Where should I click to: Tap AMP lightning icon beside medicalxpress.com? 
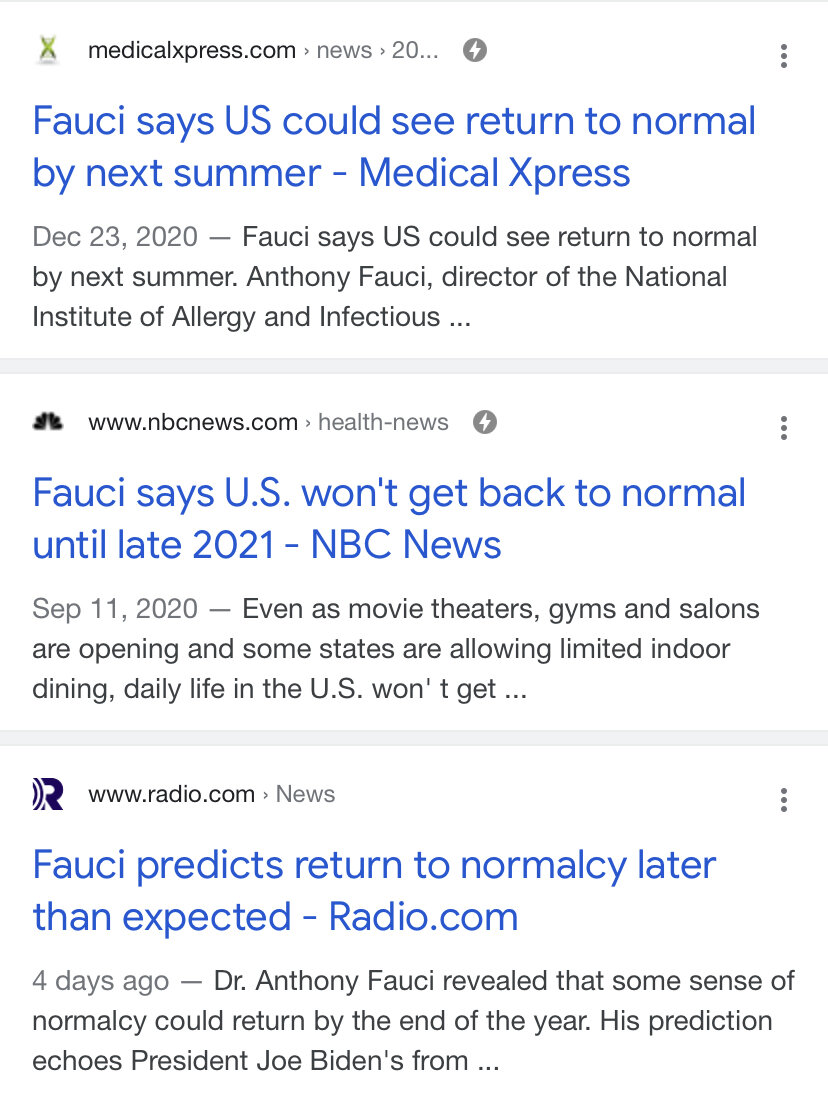point(475,51)
